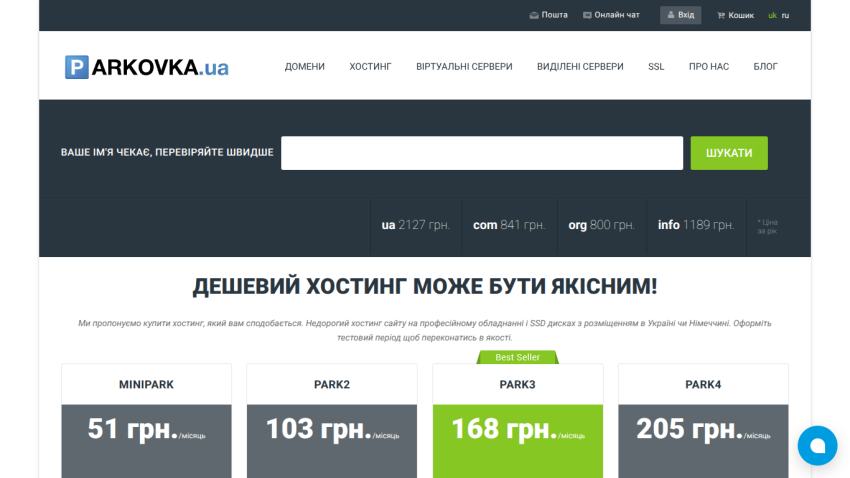850x478 pixels.
Task: Select the ua 2127 грн. domain price
Action: coord(416,225)
